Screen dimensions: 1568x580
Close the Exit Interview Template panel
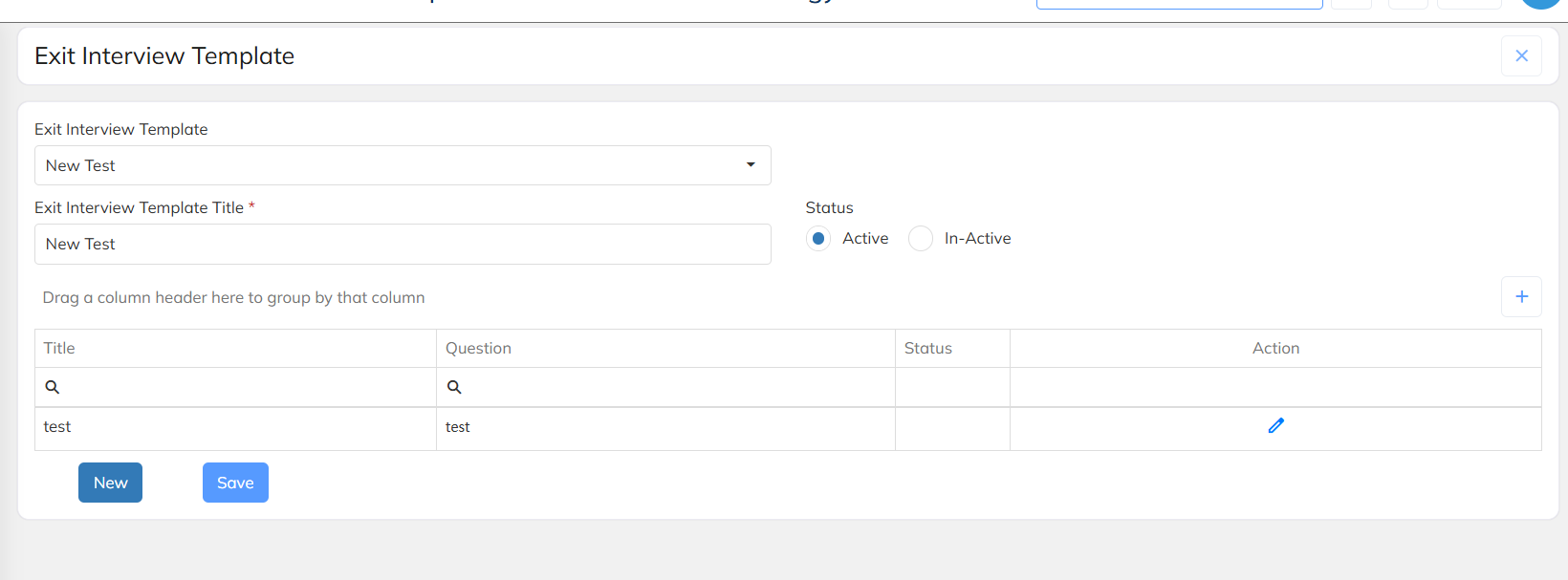[1521, 56]
